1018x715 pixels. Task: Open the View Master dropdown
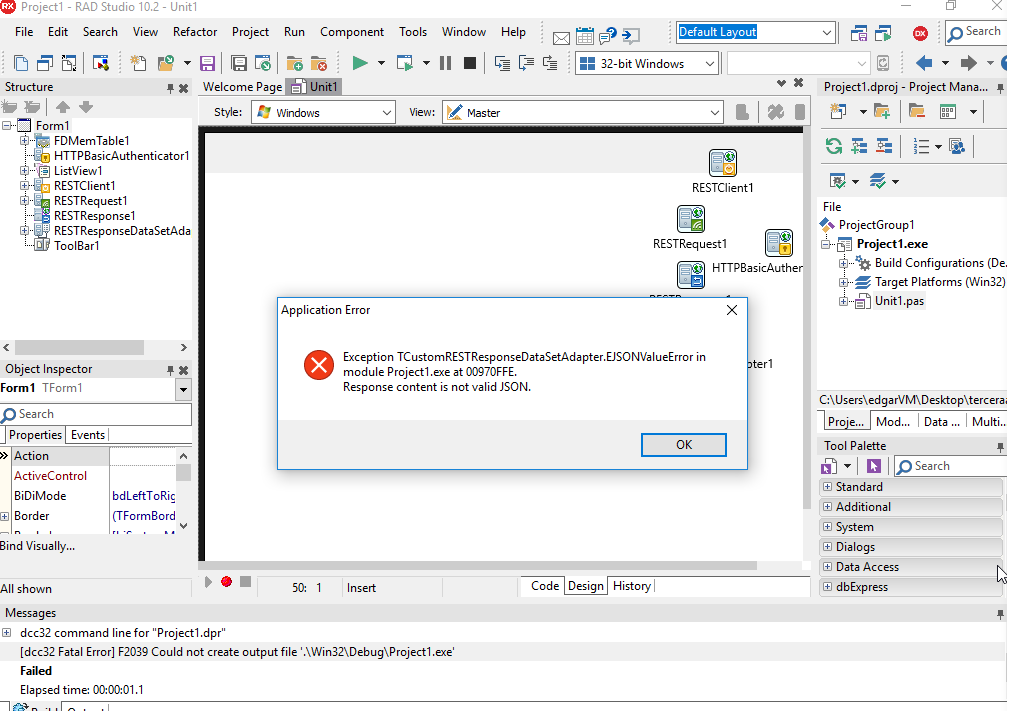[715, 112]
